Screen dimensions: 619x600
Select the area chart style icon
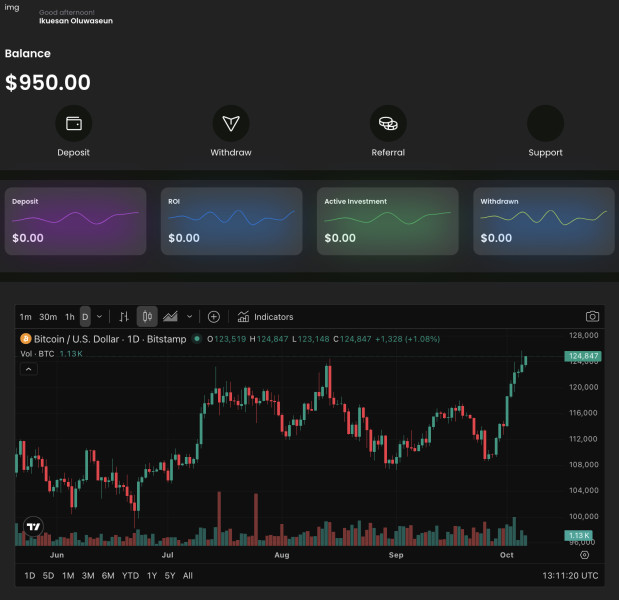pos(170,317)
